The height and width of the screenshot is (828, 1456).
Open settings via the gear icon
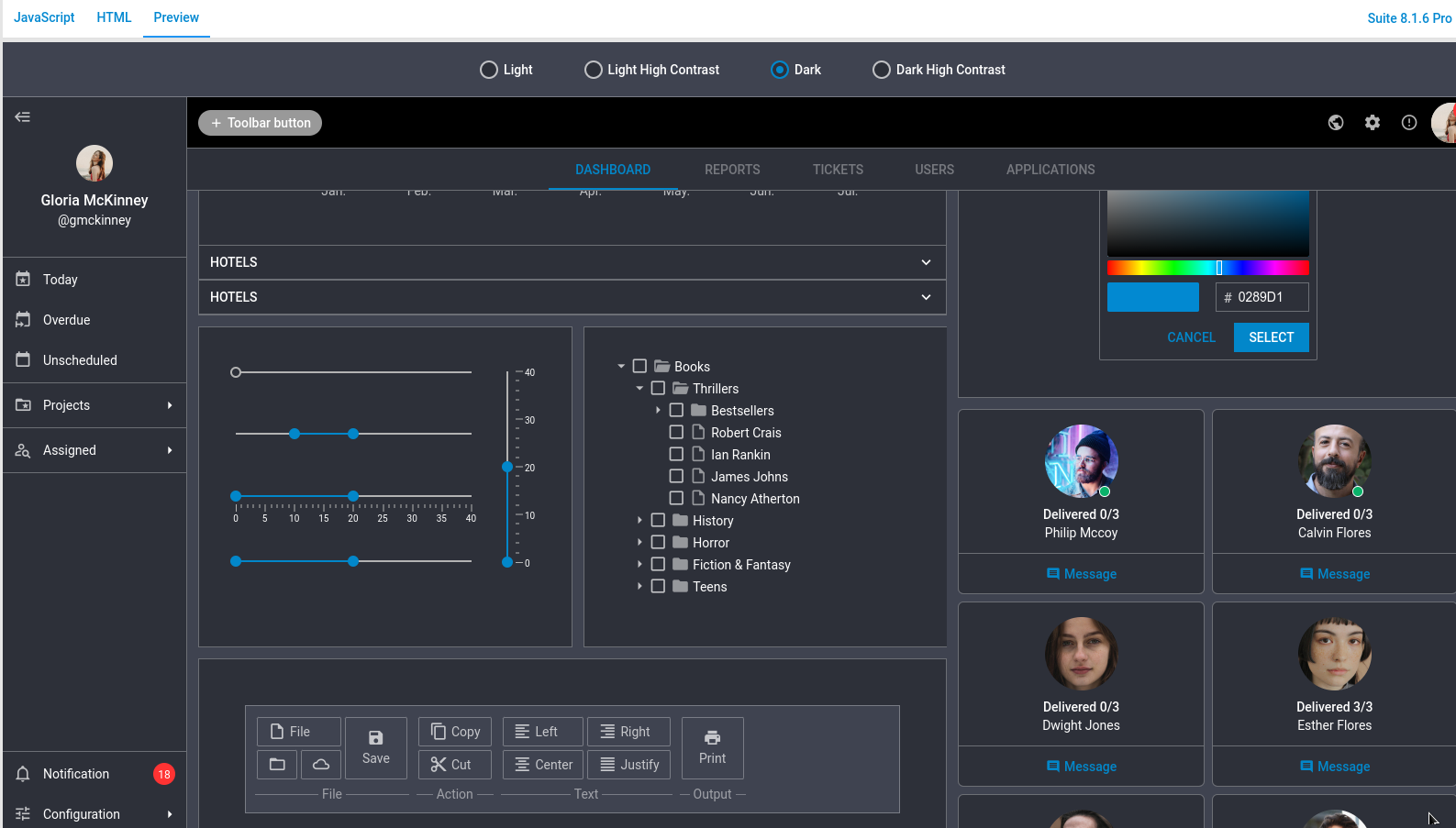tap(1373, 123)
